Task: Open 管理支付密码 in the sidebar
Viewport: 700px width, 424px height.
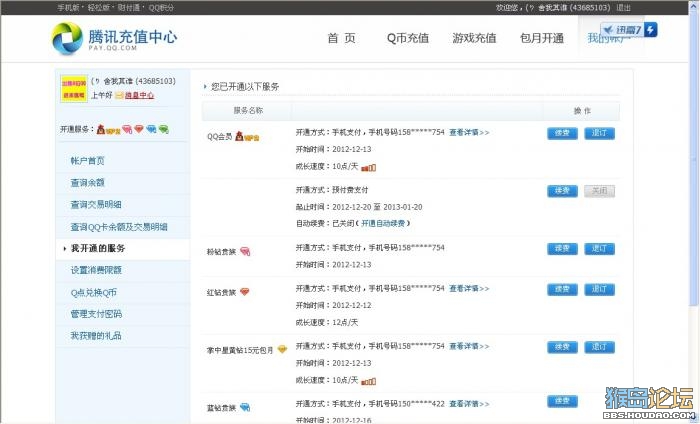Action: [96, 314]
